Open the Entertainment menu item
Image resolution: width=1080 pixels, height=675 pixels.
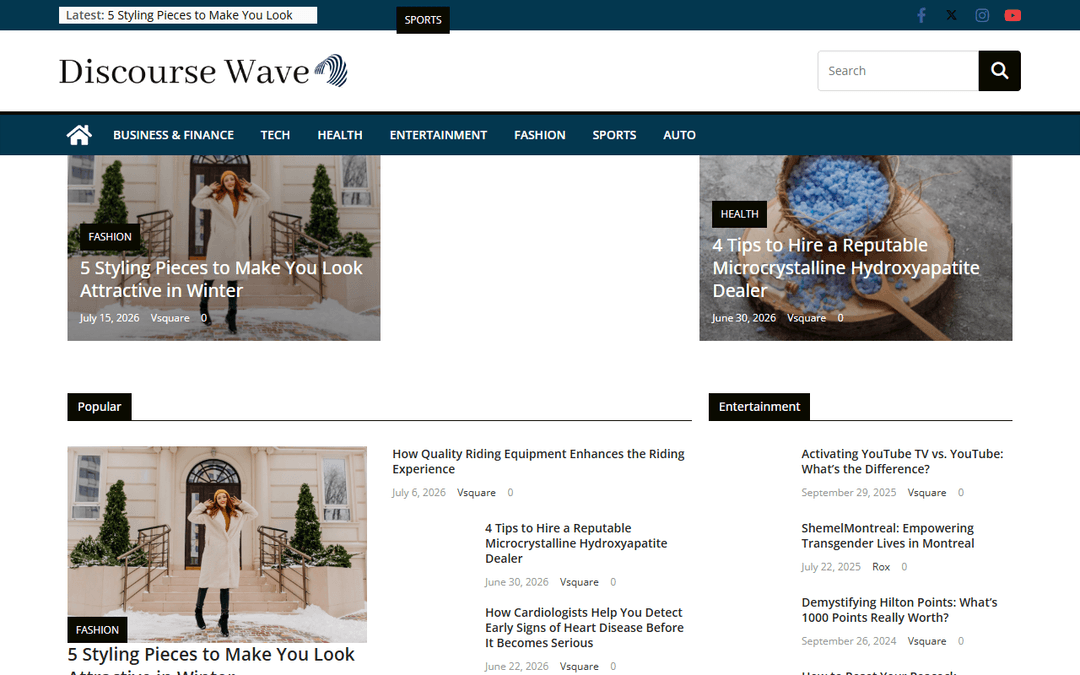438,135
